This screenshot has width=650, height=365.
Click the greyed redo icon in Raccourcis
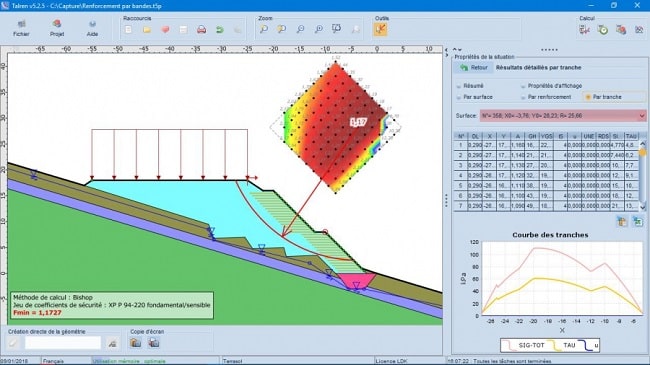tap(238, 29)
